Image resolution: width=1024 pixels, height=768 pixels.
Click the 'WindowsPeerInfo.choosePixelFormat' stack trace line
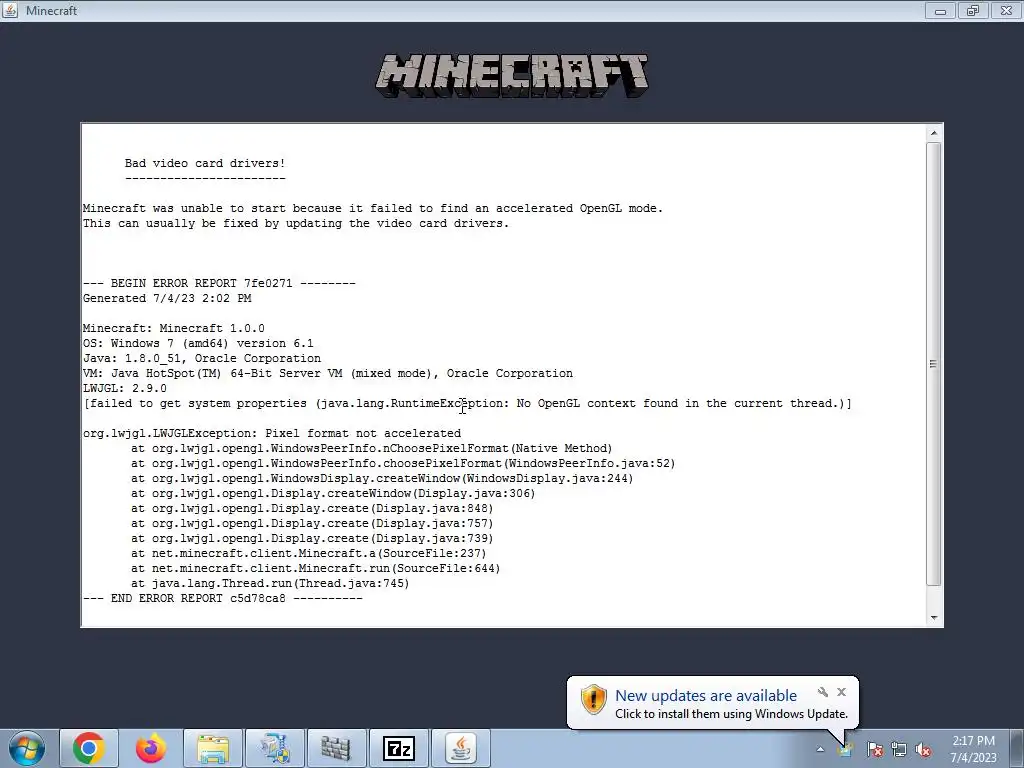pyautogui.click(x=403, y=464)
